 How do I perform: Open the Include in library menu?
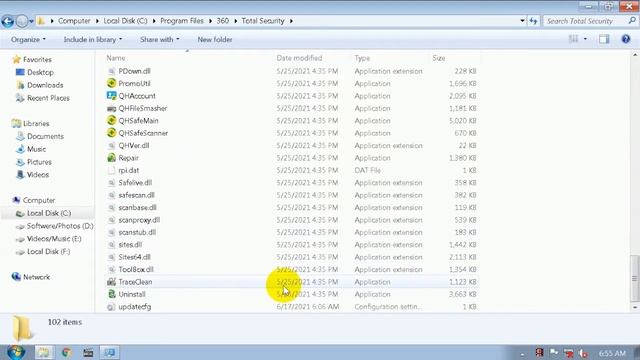coord(93,40)
